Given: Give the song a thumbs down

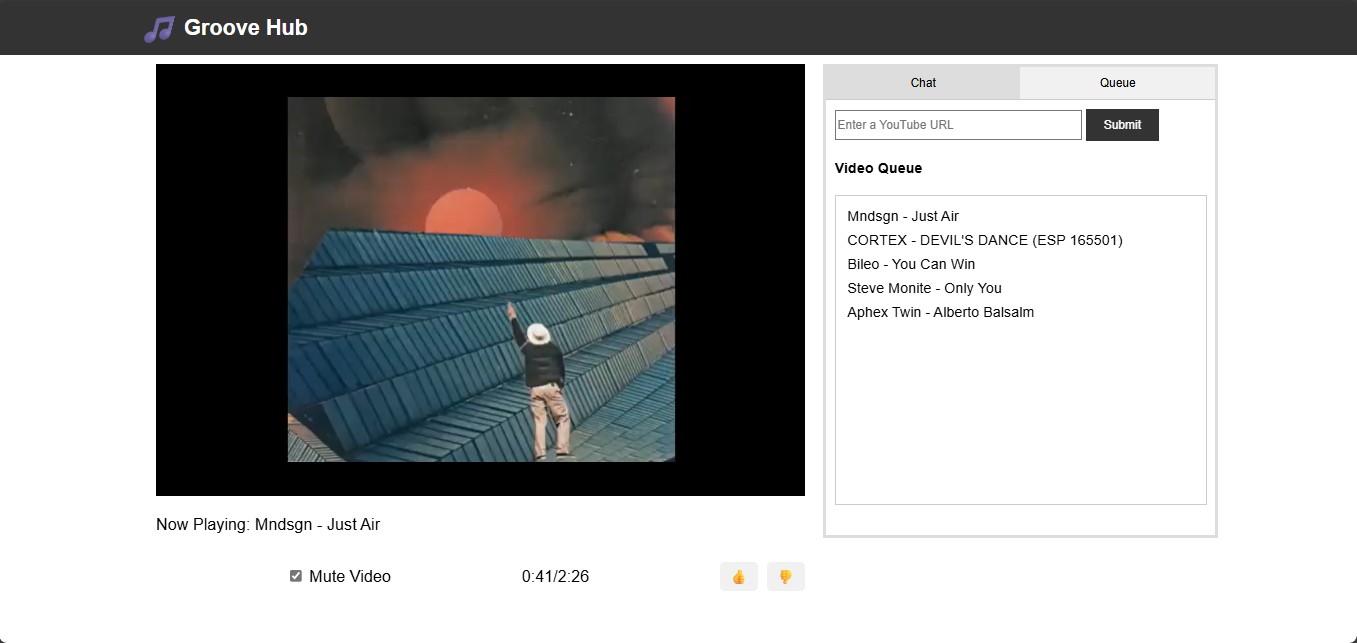Looking at the screenshot, I should tap(786, 577).
